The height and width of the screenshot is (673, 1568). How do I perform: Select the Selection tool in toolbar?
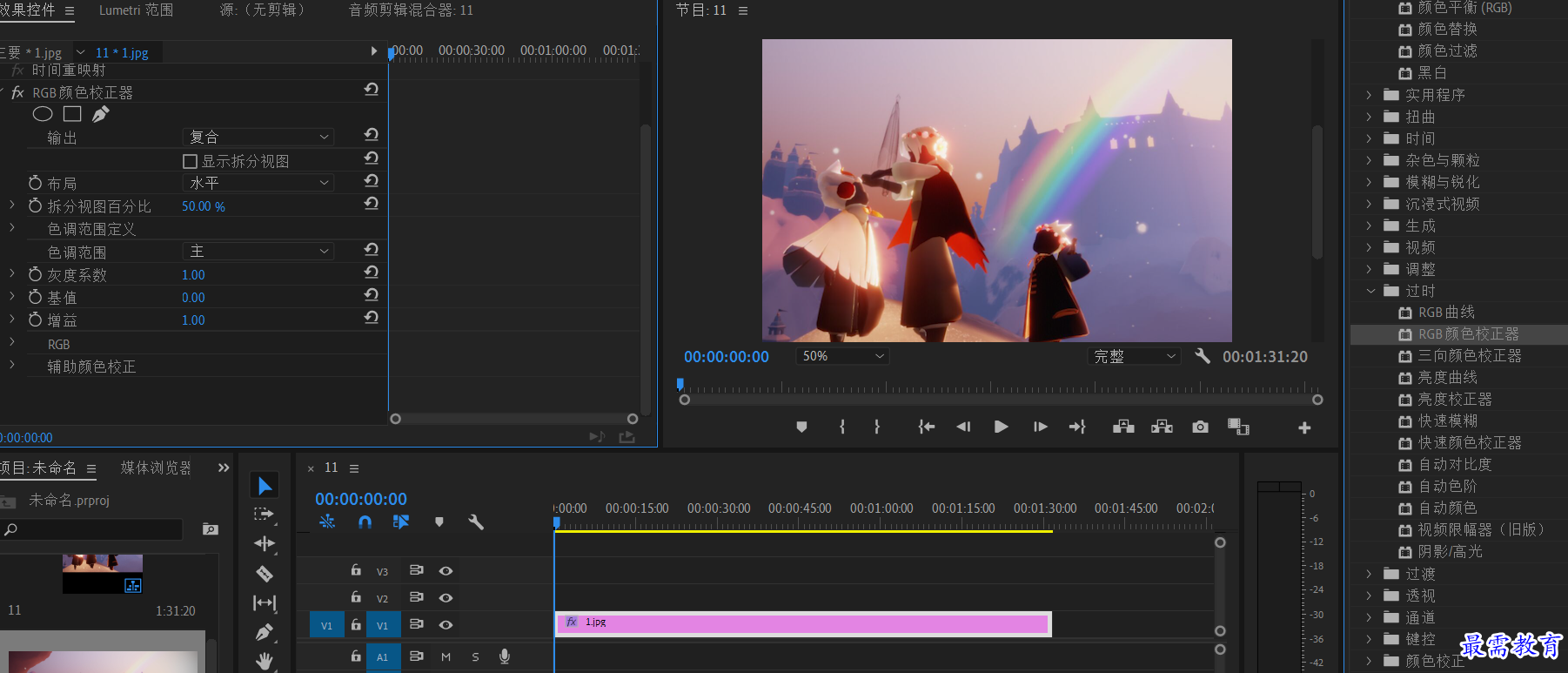click(265, 486)
